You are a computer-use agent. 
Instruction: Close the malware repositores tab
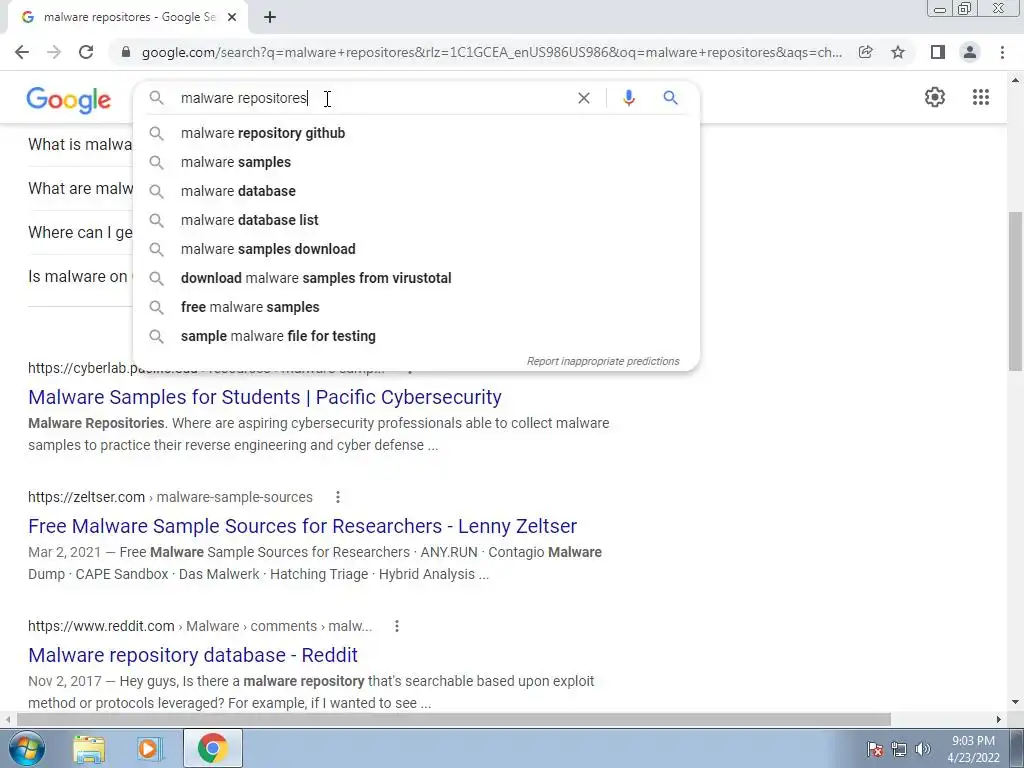pos(232,18)
